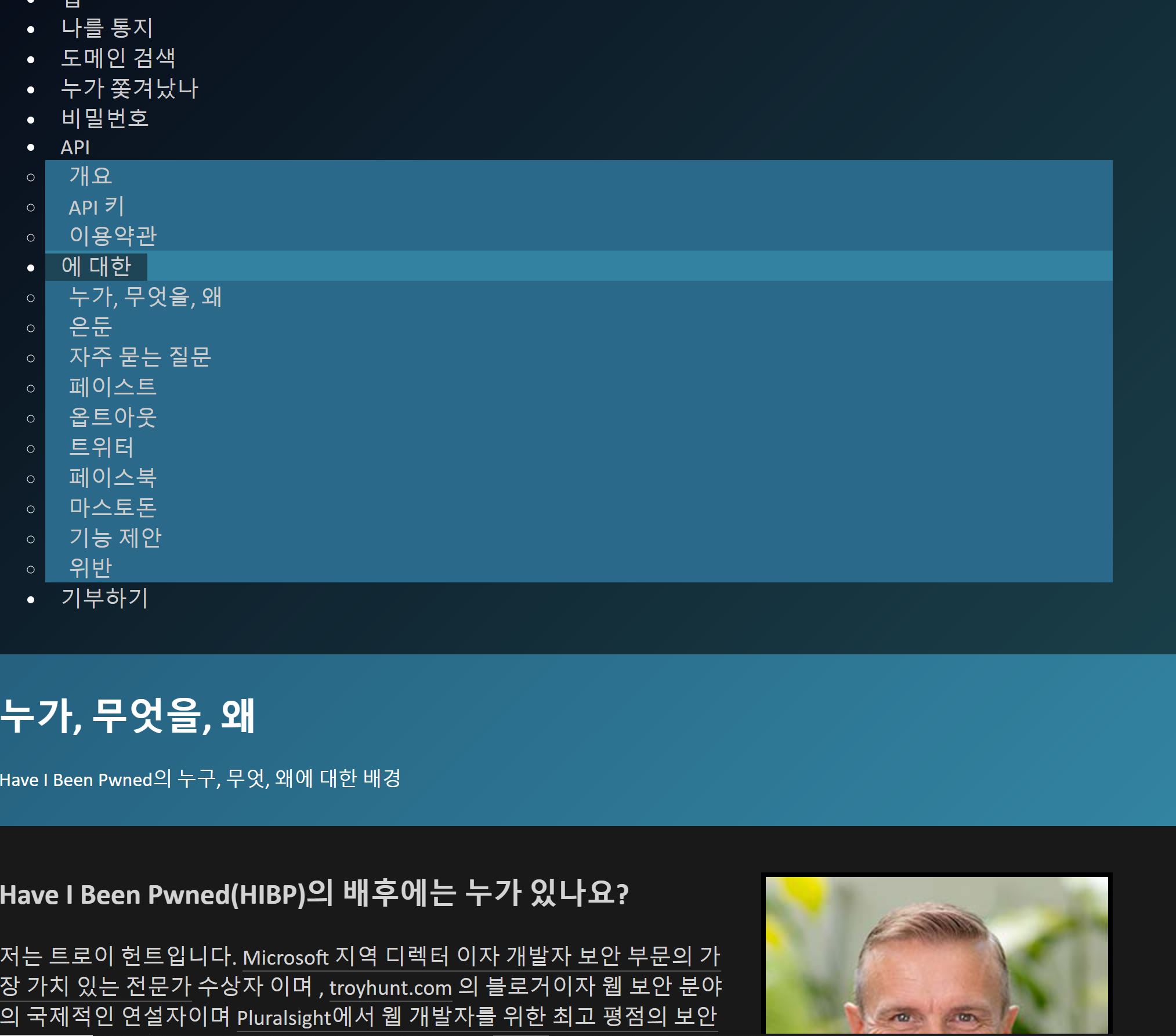The height and width of the screenshot is (1036, 1176).
Task: Open the 나를 통지 menu link
Action: pyautogui.click(x=107, y=28)
